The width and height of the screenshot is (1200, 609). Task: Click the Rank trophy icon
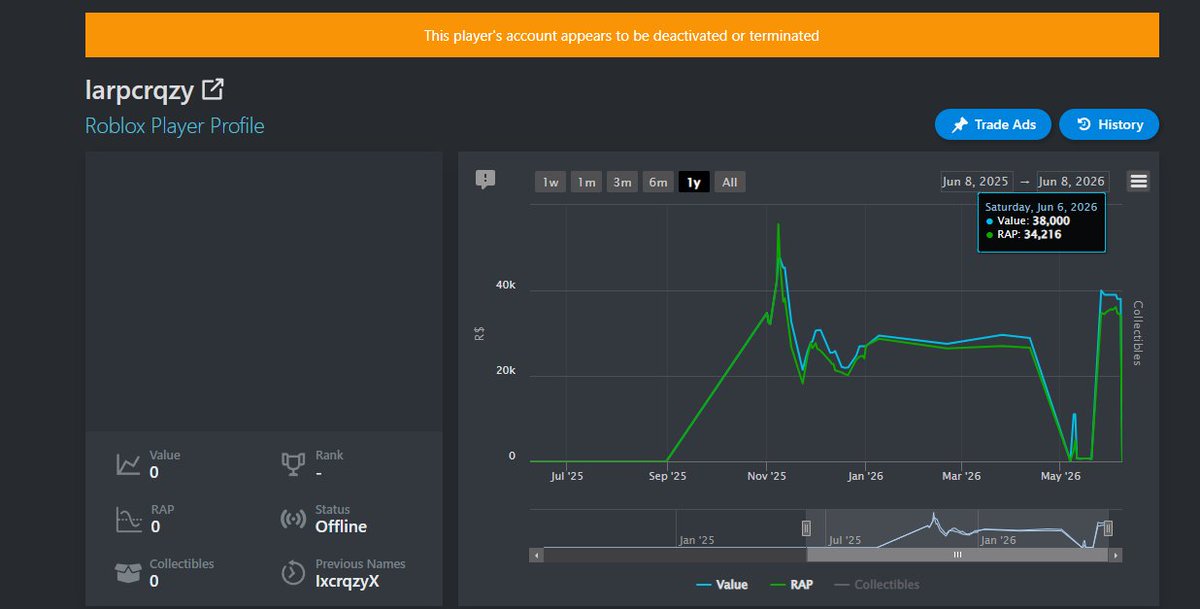pyautogui.click(x=292, y=463)
